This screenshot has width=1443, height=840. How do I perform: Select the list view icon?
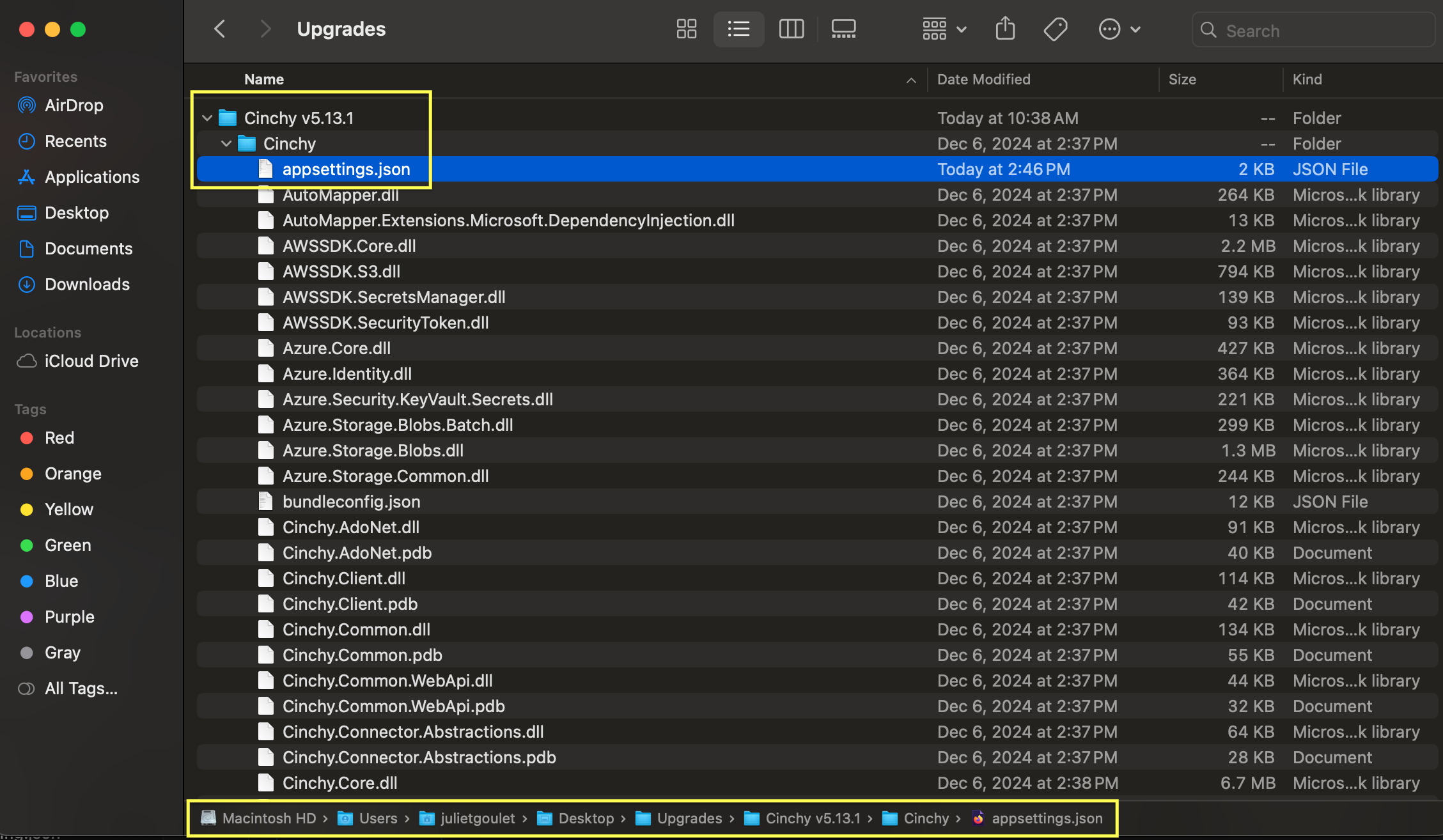pos(737,28)
